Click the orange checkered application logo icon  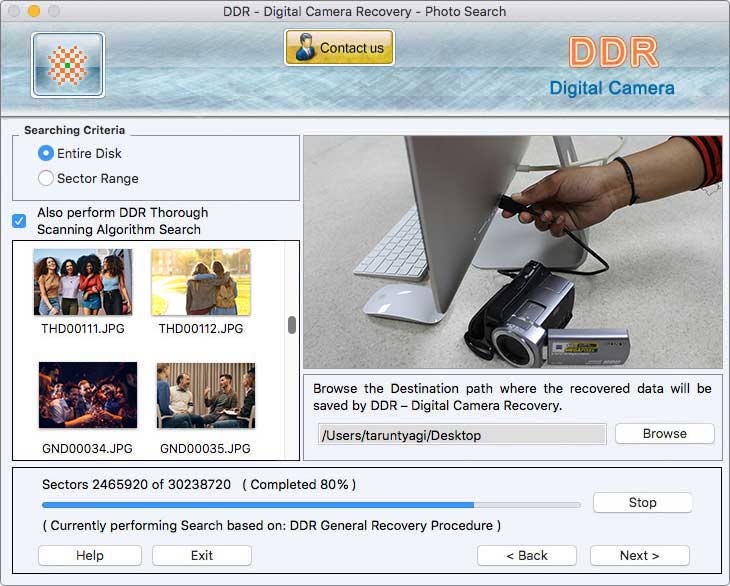tap(68, 65)
